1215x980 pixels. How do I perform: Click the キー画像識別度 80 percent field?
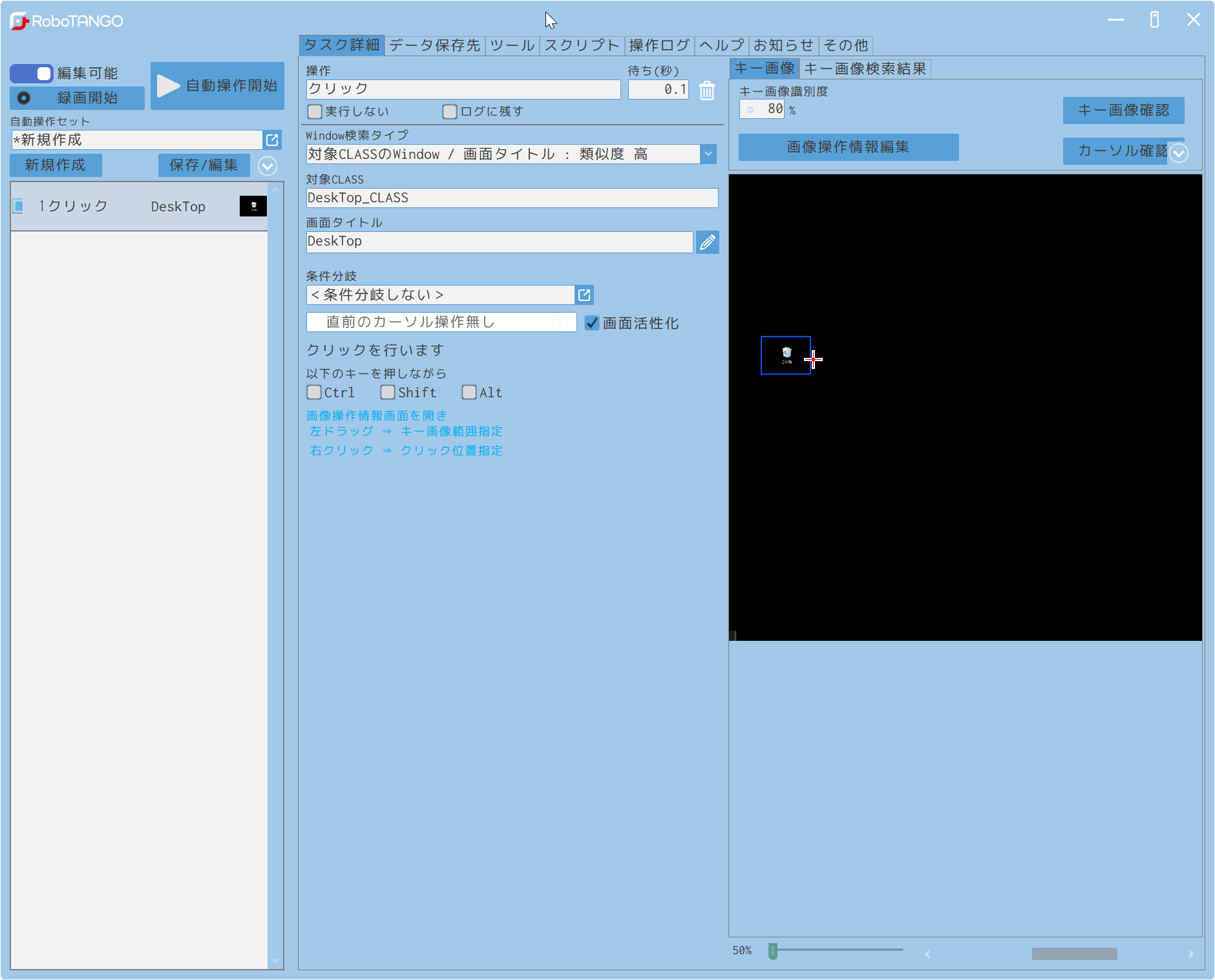[x=762, y=109]
